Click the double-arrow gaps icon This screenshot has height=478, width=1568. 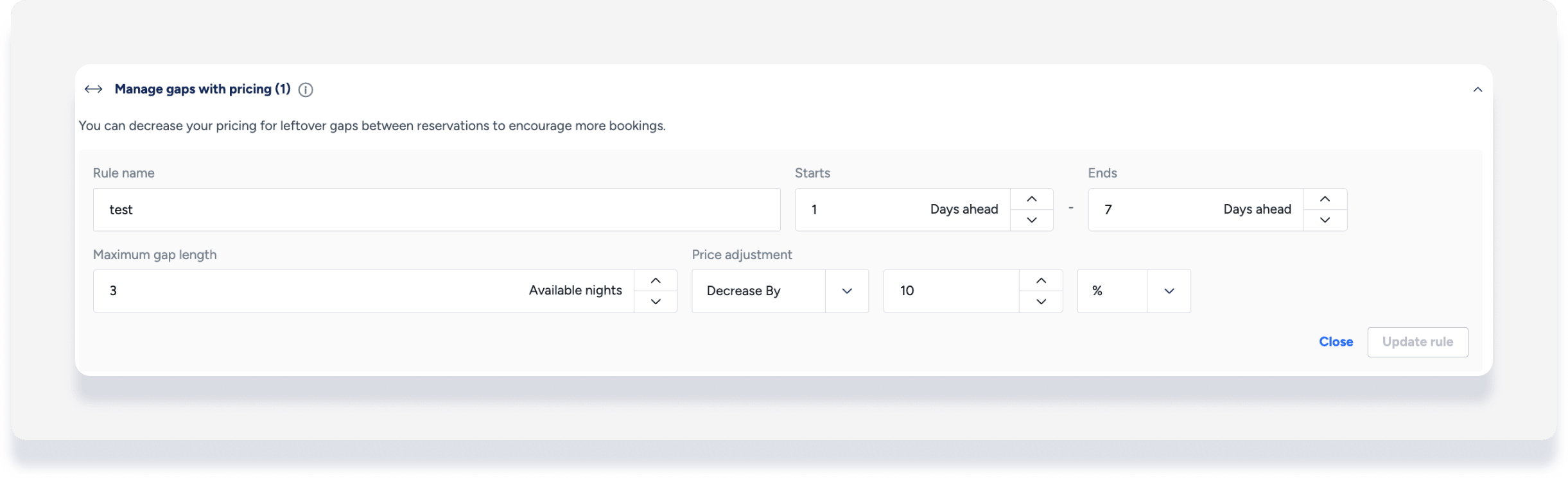coord(94,89)
